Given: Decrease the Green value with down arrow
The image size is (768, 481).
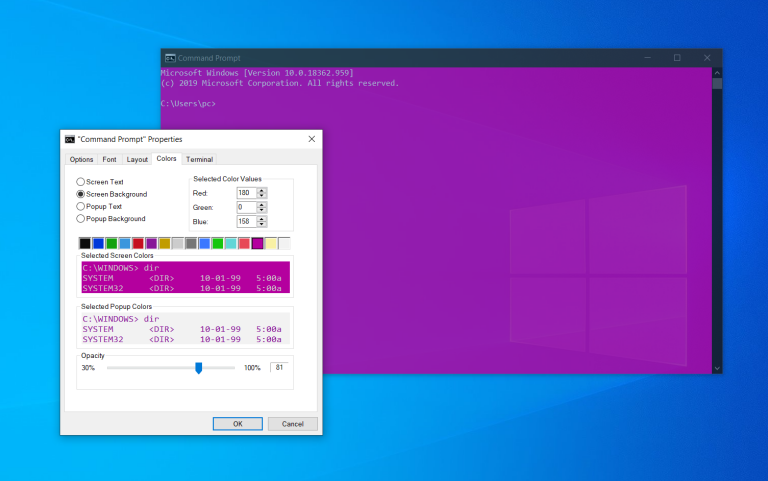Looking at the screenshot, I should click(x=262, y=210).
